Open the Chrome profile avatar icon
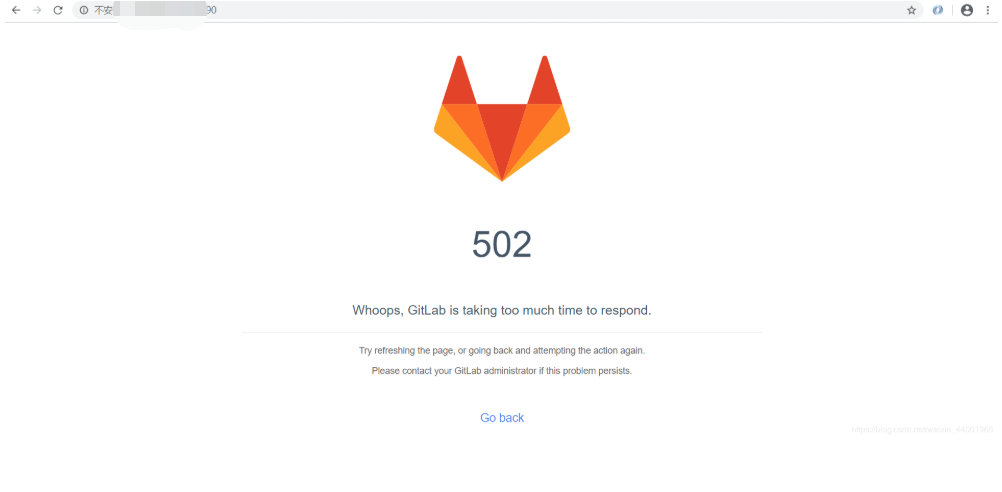 (x=967, y=10)
